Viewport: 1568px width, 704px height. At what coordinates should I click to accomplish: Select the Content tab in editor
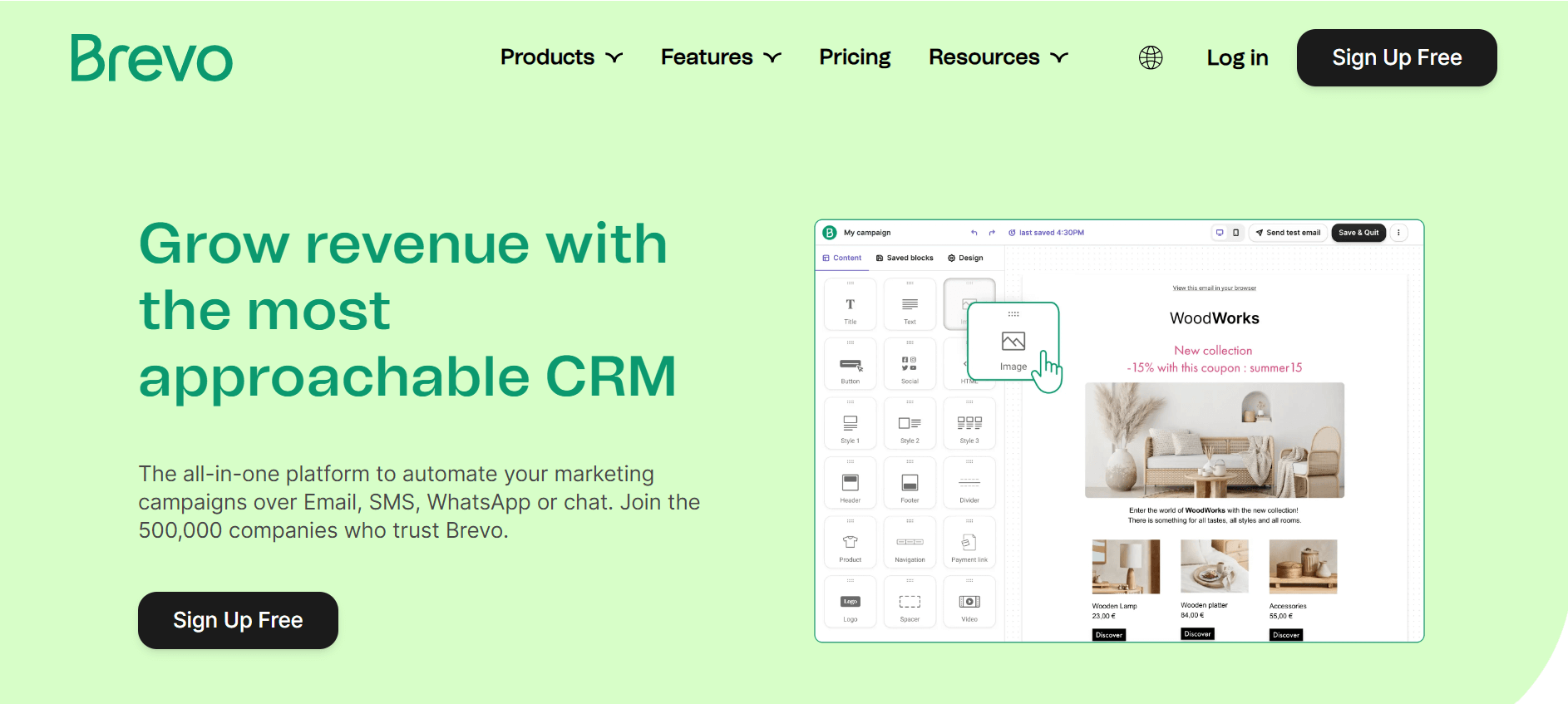[x=842, y=258]
